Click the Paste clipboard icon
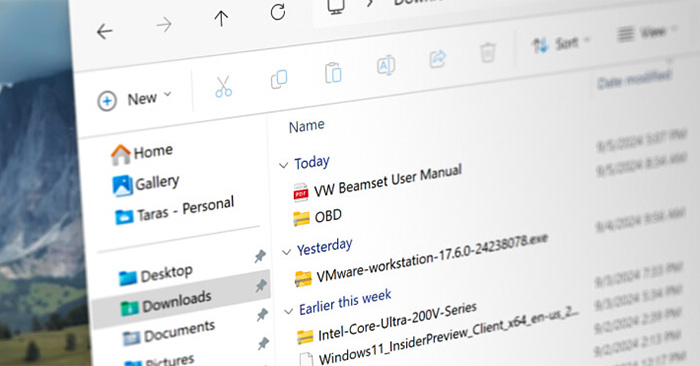 click(333, 73)
